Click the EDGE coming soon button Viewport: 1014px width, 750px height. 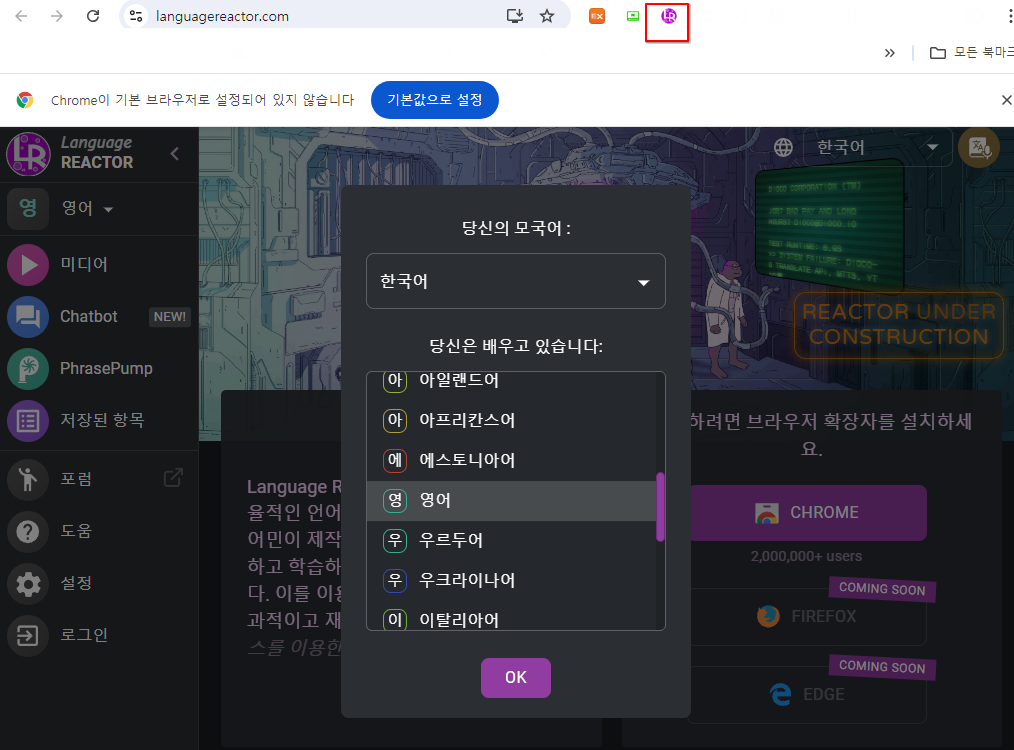point(806,694)
